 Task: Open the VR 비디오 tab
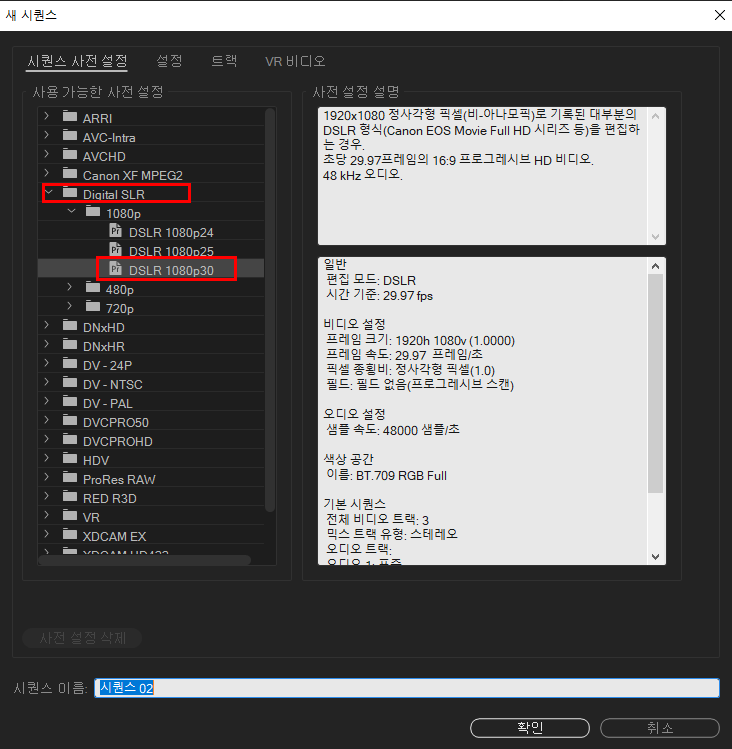point(295,61)
